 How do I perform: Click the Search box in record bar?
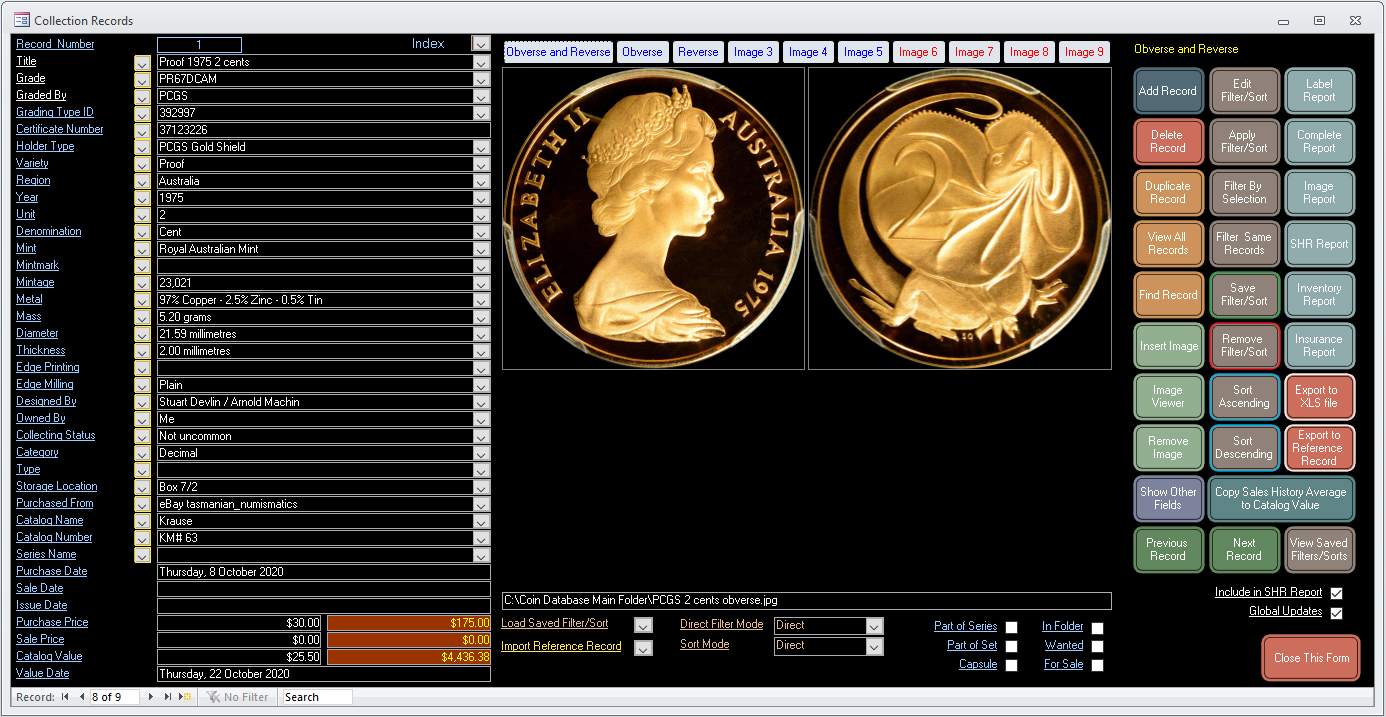pyautogui.click(x=317, y=697)
